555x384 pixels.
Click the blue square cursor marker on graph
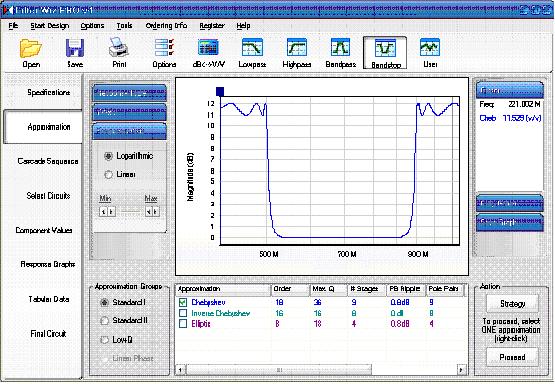tap(220, 92)
